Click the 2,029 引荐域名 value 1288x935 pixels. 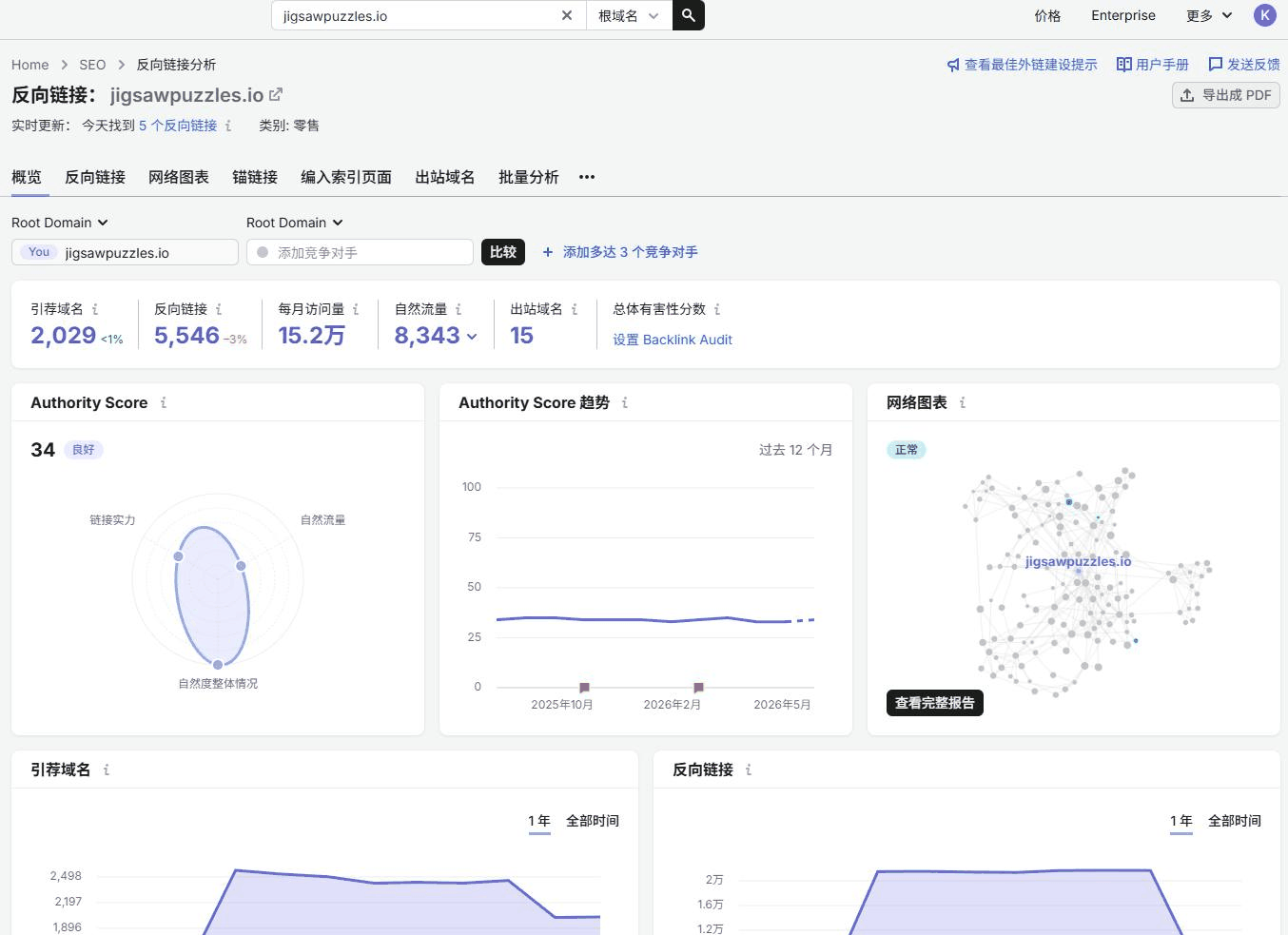click(x=64, y=336)
